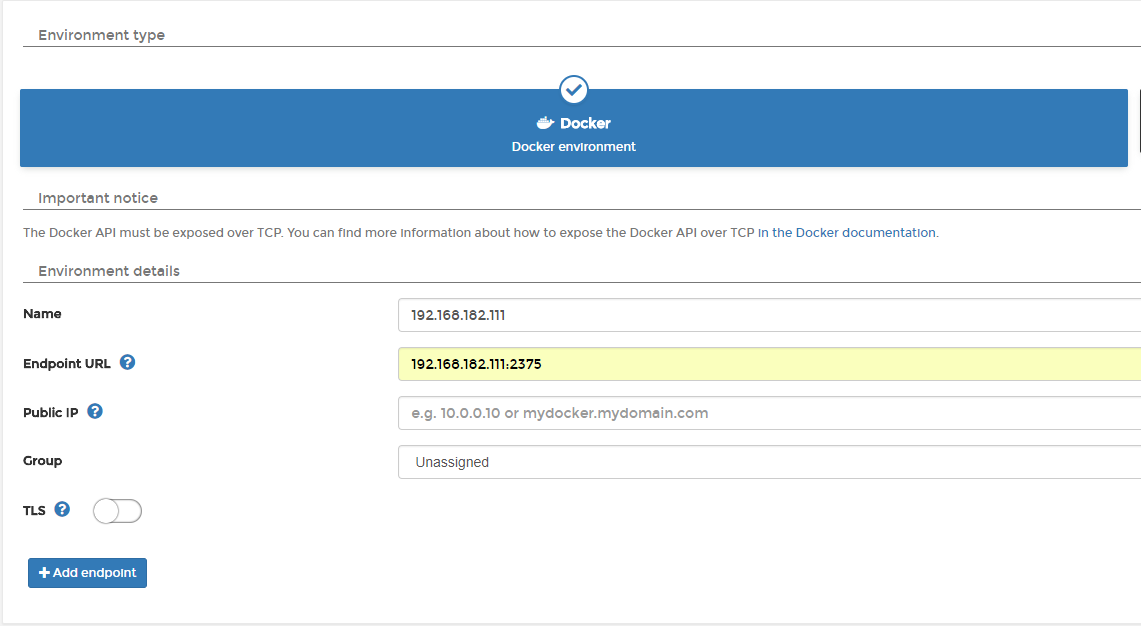Screen dimensions: 1141x626
Task: Open the Docker documentation link
Action: tap(854, 233)
